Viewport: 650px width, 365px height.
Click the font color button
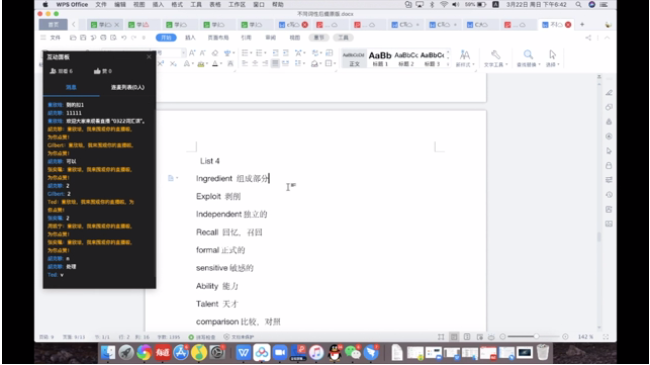215,63
